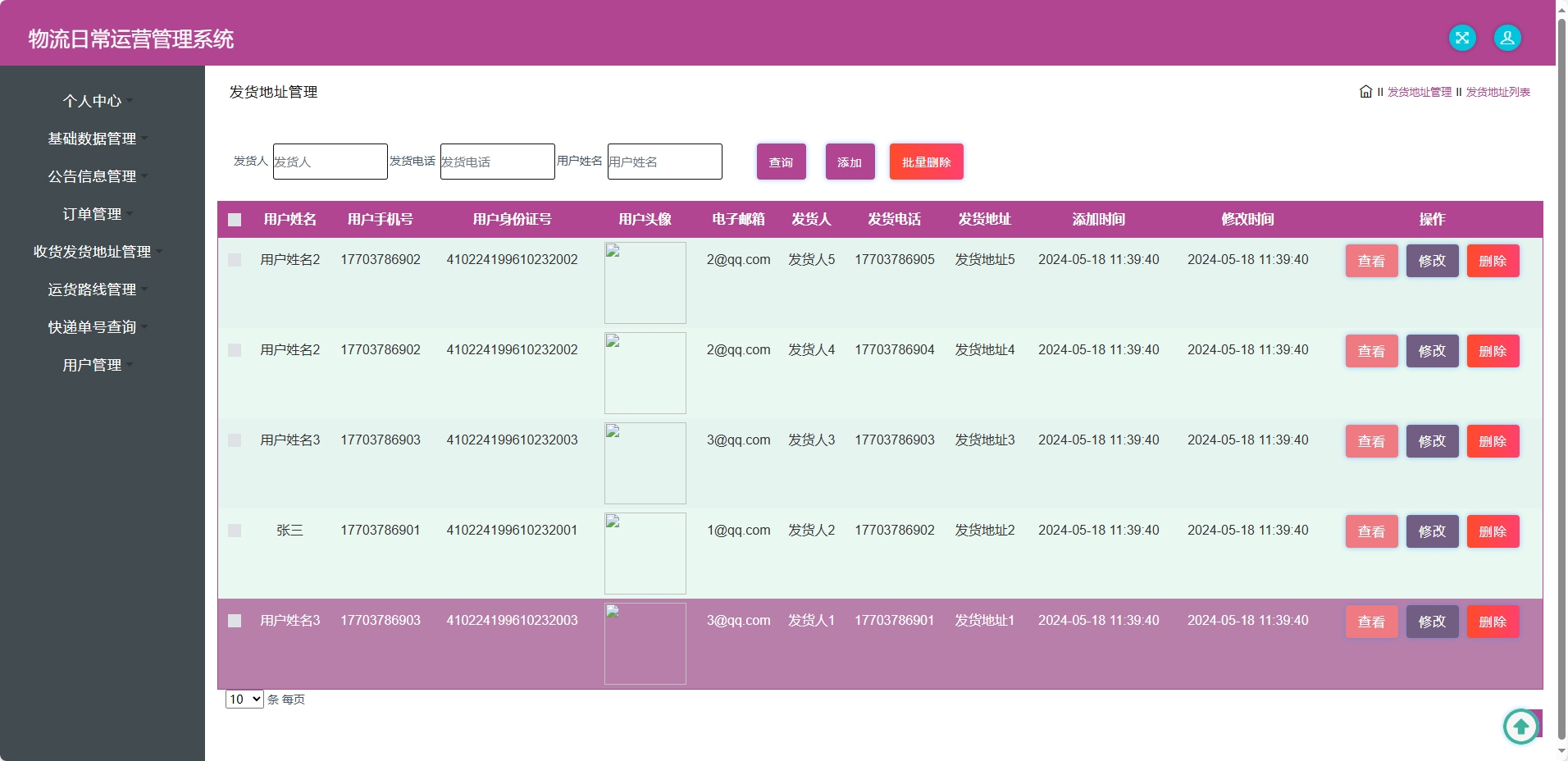1568x761 pixels.
Task: Check the checkbox on the first 用户姓名2 row
Action: click(x=235, y=260)
